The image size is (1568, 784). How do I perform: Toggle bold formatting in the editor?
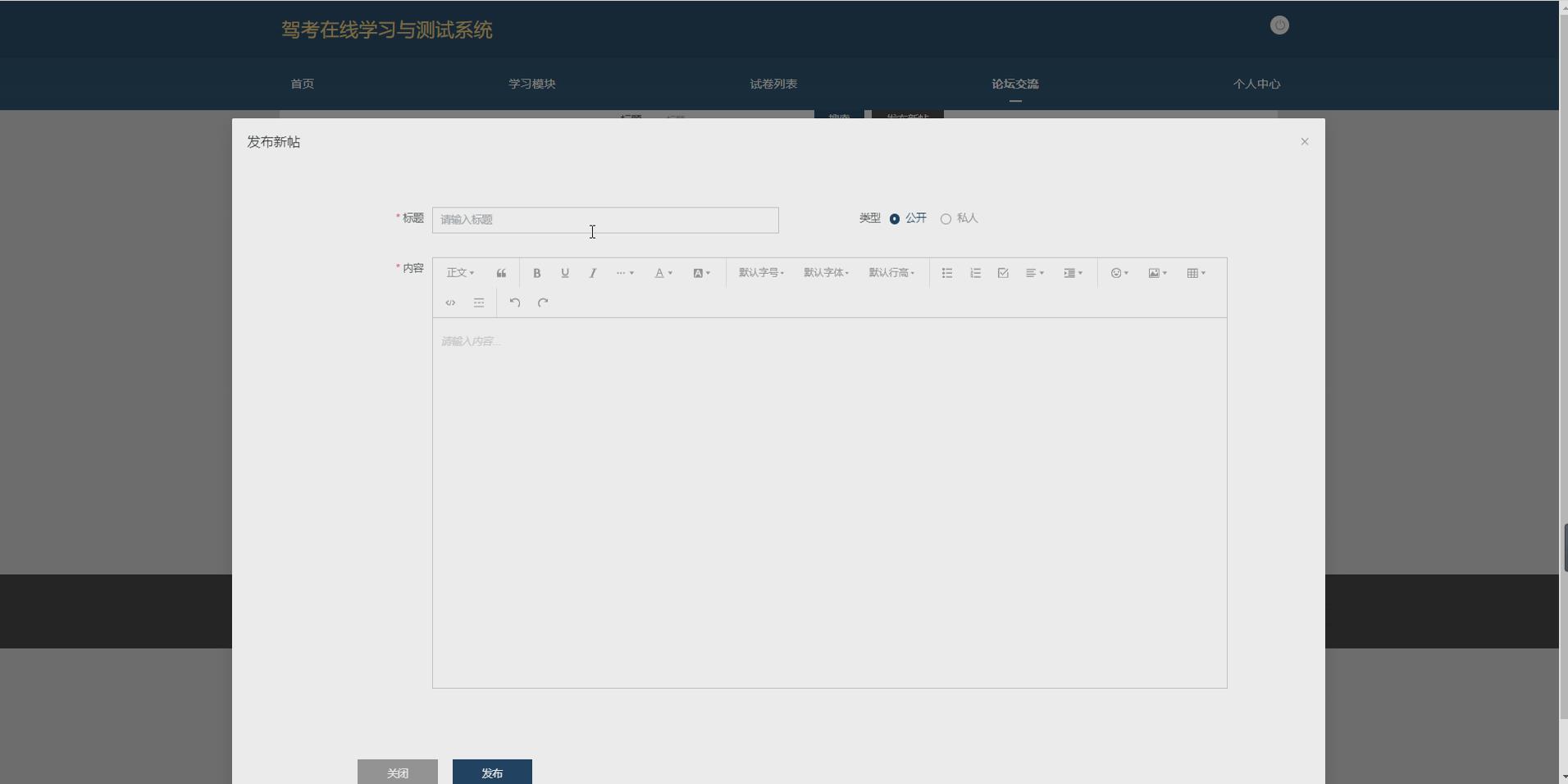pos(536,272)
